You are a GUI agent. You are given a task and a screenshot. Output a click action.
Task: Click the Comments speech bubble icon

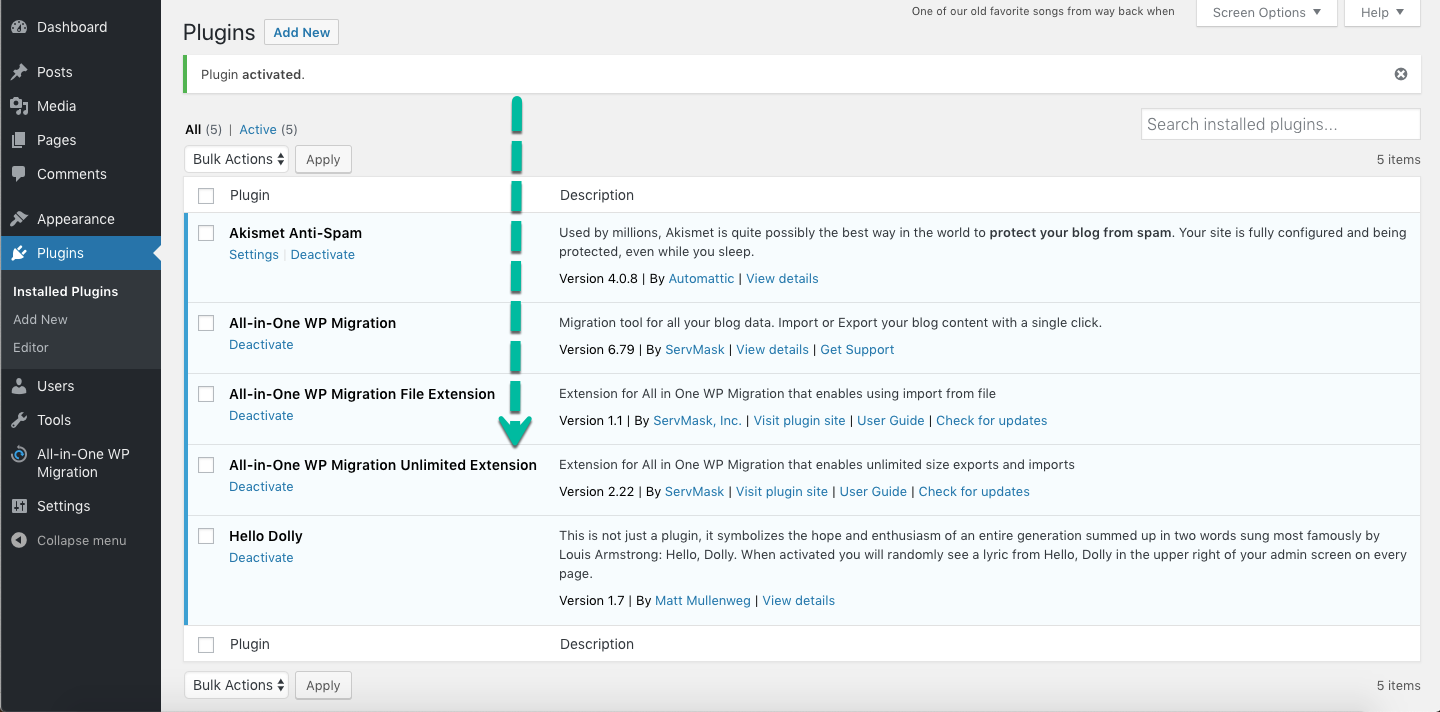pos(19,174)
